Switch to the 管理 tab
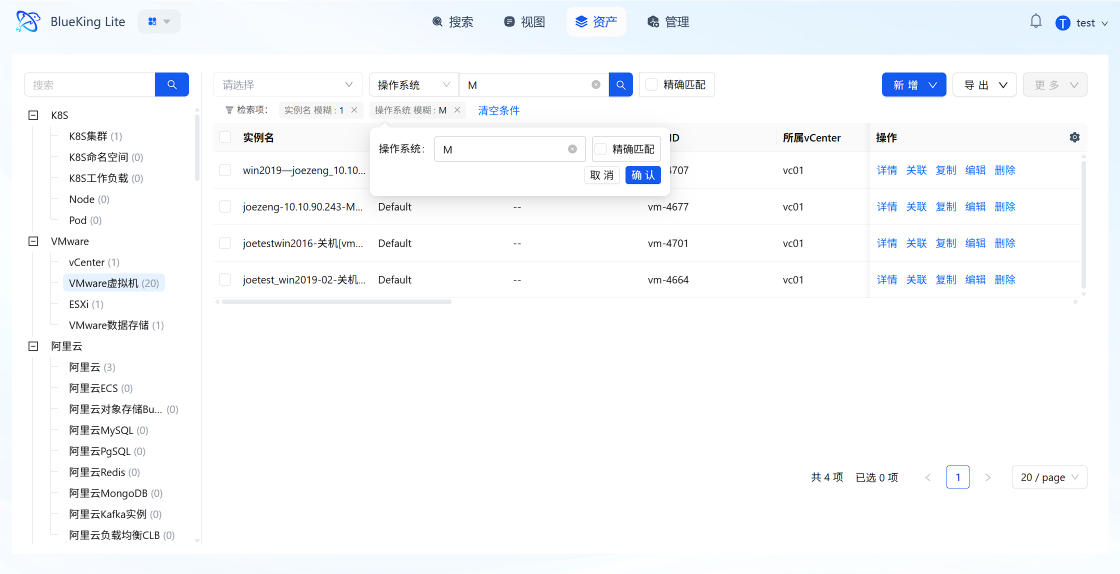1120x574 pixels. coord(669,22)
